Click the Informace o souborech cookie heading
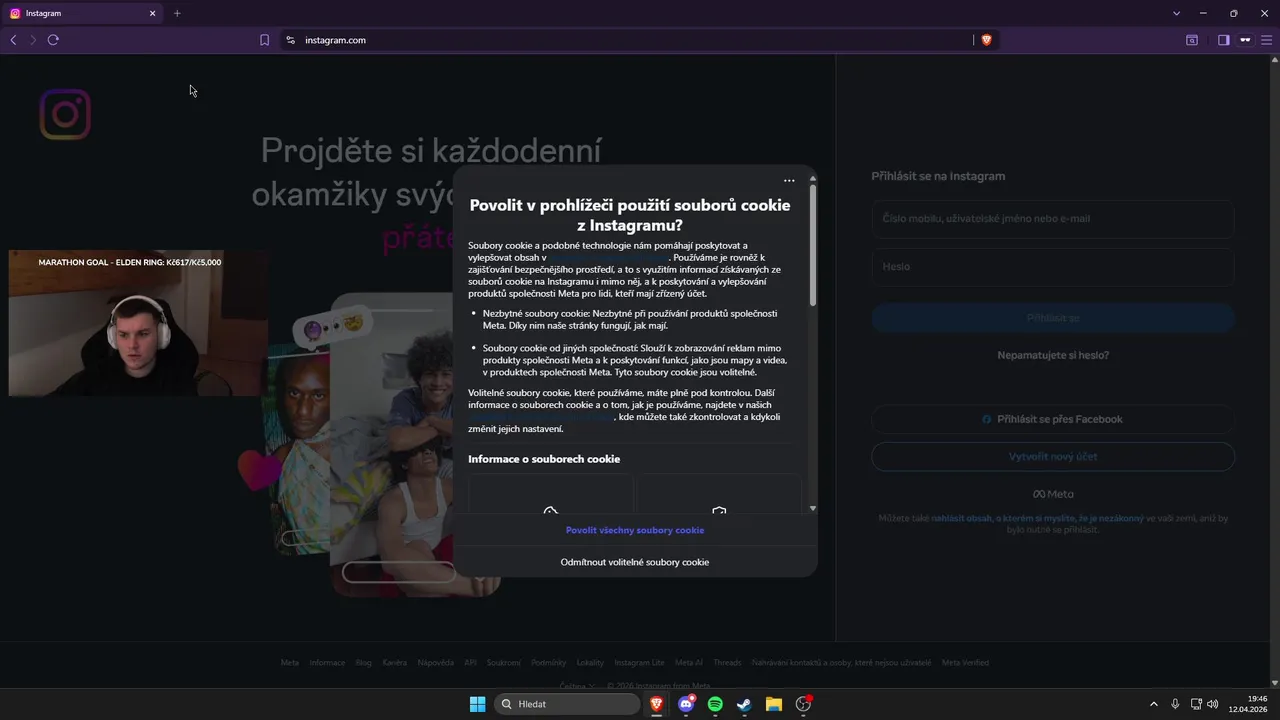This screenshot has width=1280, height=720. (544, 459)
